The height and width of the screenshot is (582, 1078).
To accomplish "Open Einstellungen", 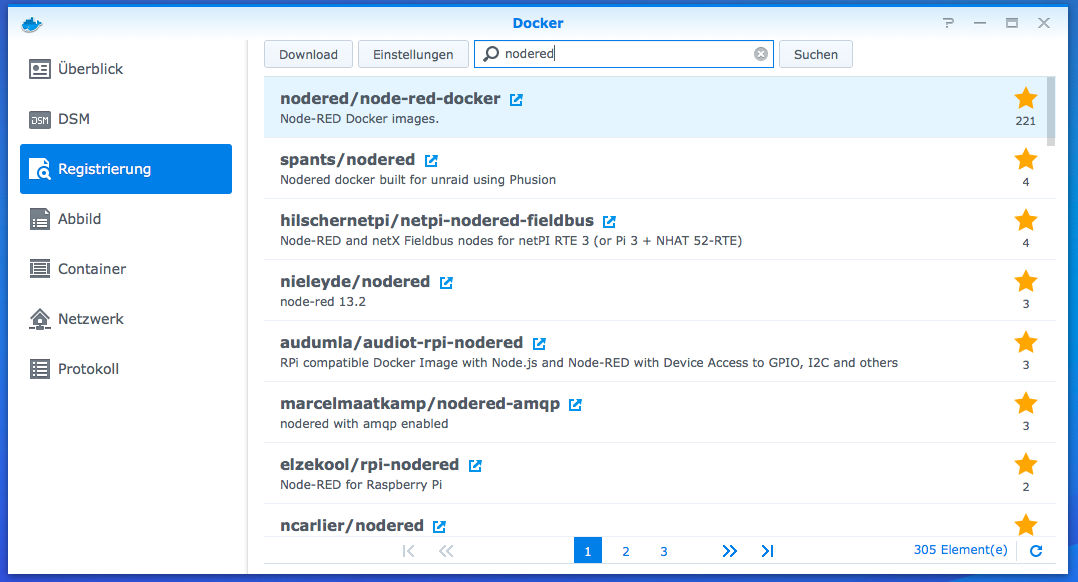I will point(413,54).
